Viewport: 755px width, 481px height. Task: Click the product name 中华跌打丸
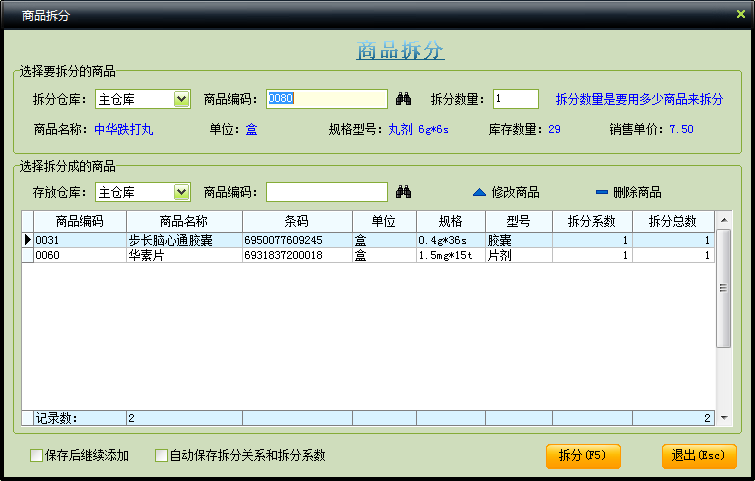[124, 130]
